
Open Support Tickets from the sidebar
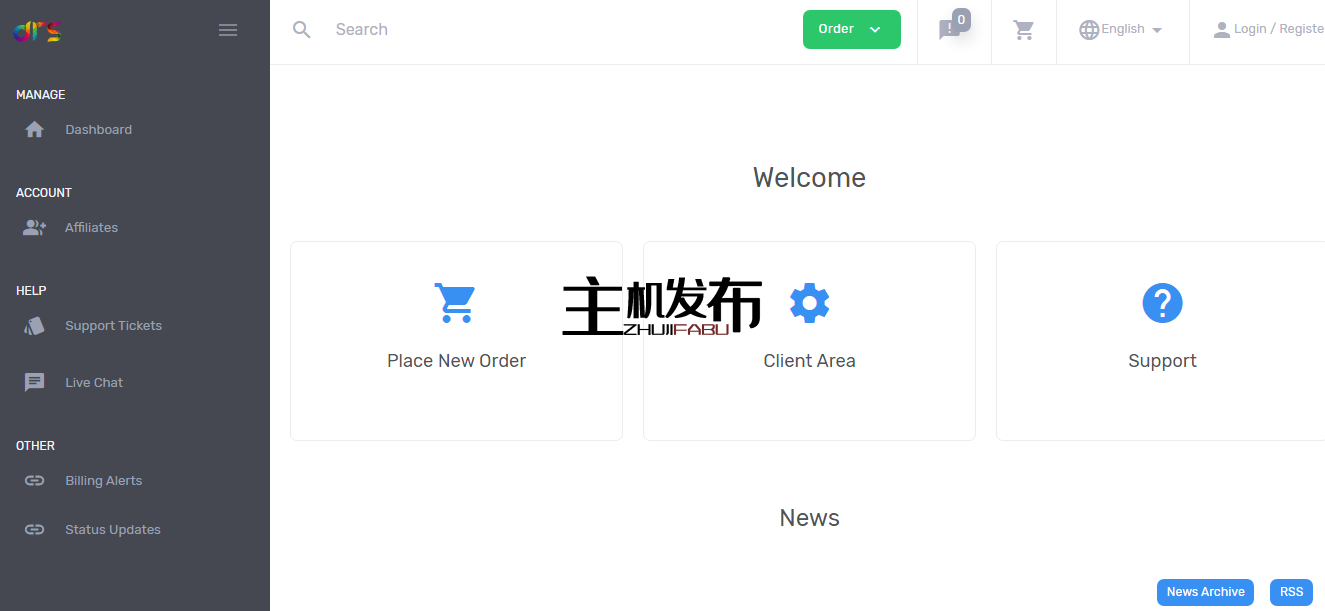tap(113, 325)
